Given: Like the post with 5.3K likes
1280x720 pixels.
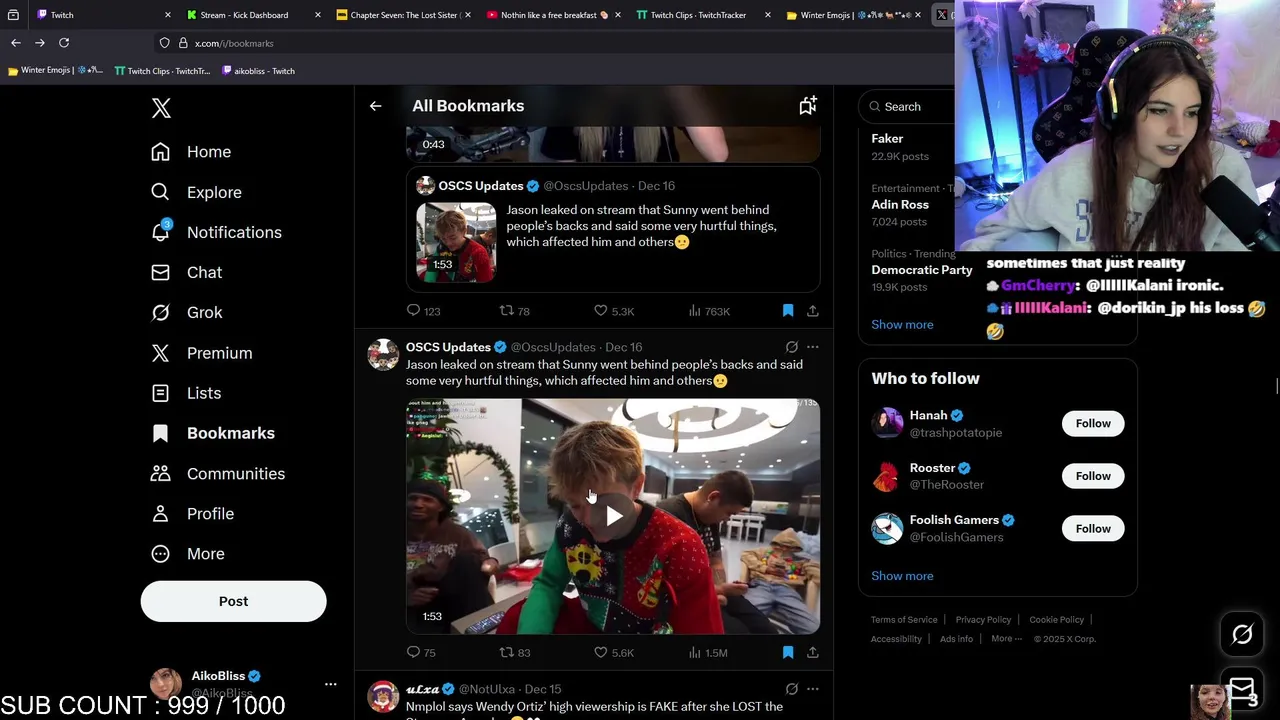Looking at the screenshot, I should pos(613,311).
